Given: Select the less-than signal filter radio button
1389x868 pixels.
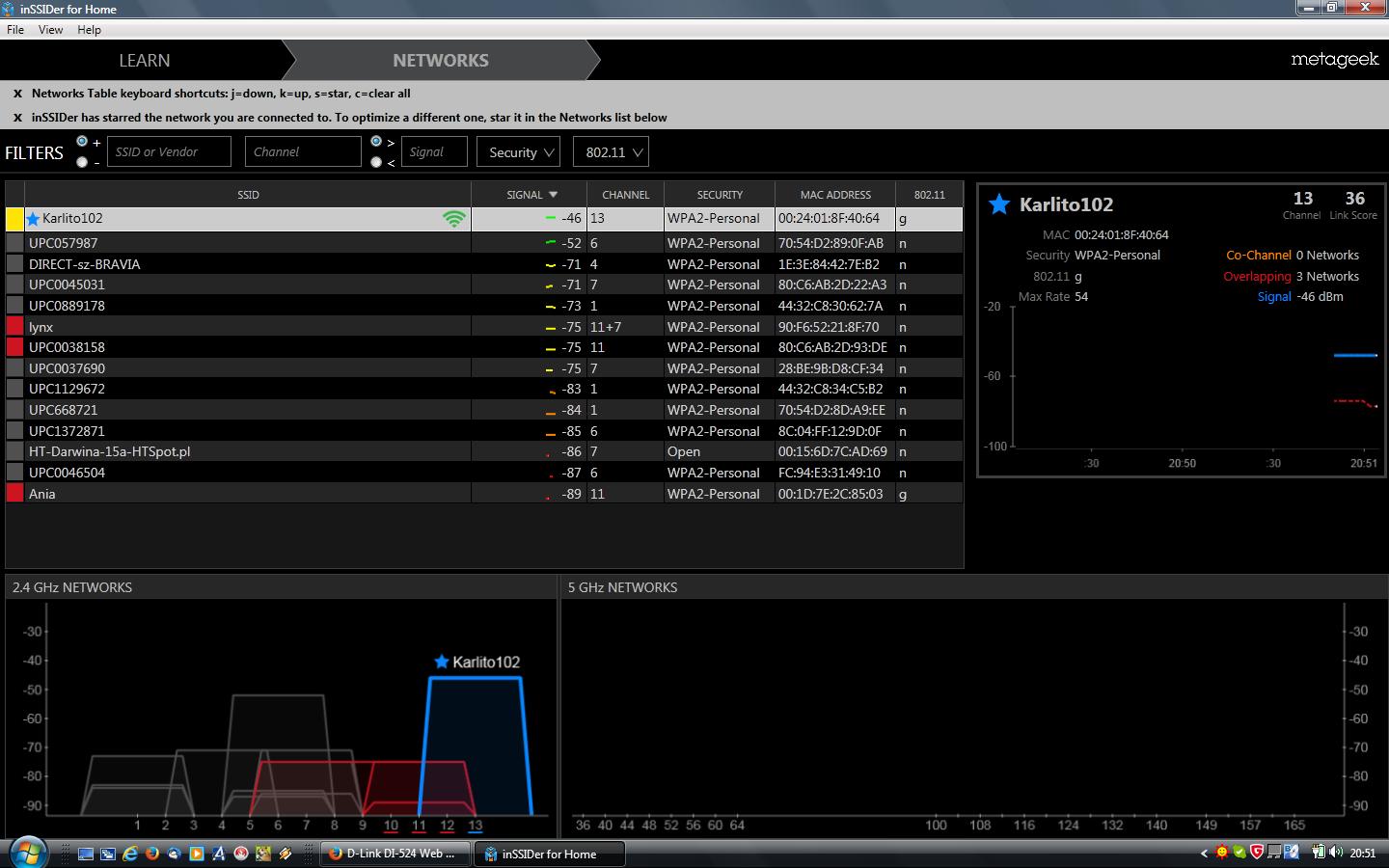Looking at the screenshot, I should pyautogui.click(x=376, y=162).
